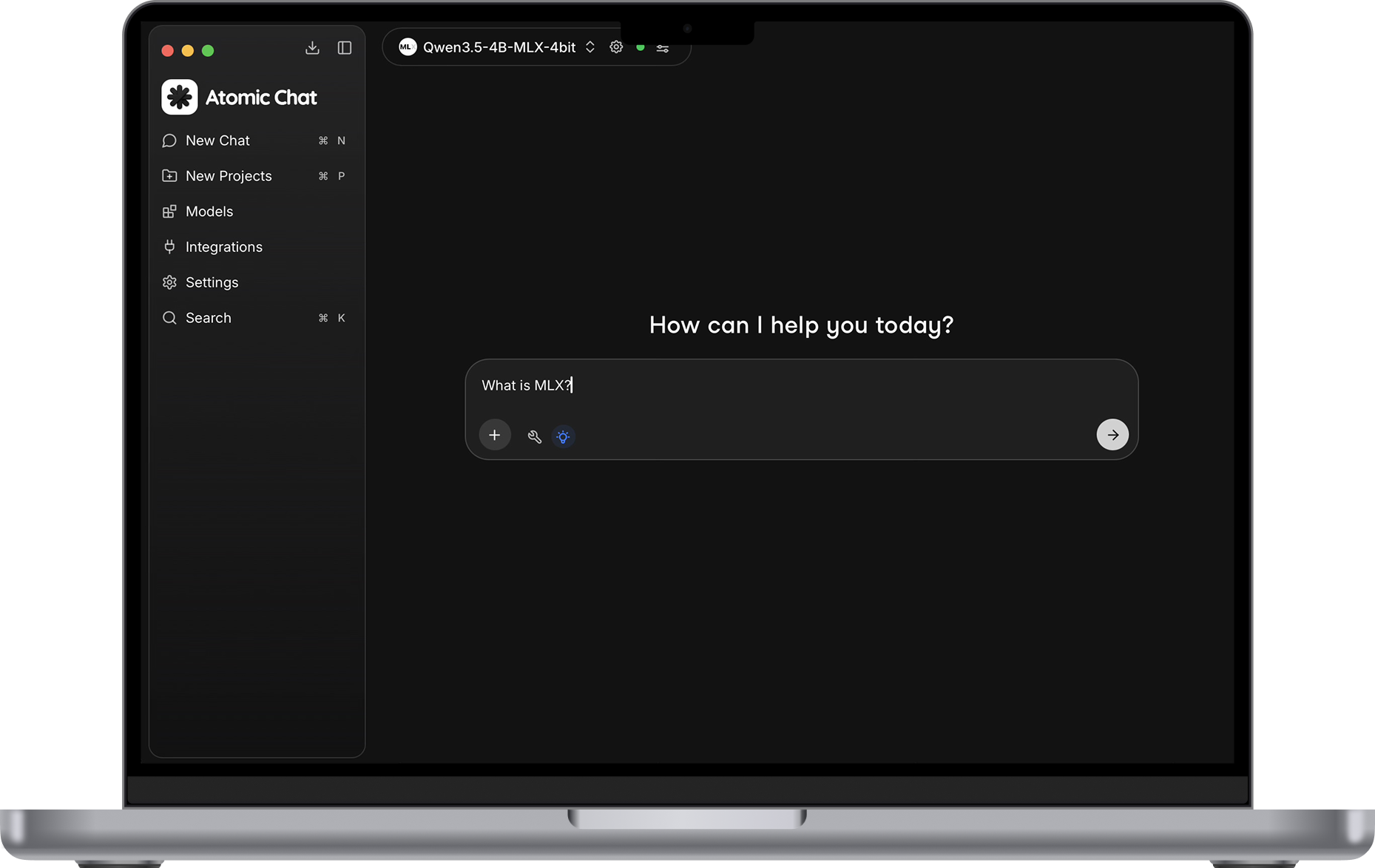1375x868 pixels.
Task: Send the message with arrow button
Action: point(1112,435)
